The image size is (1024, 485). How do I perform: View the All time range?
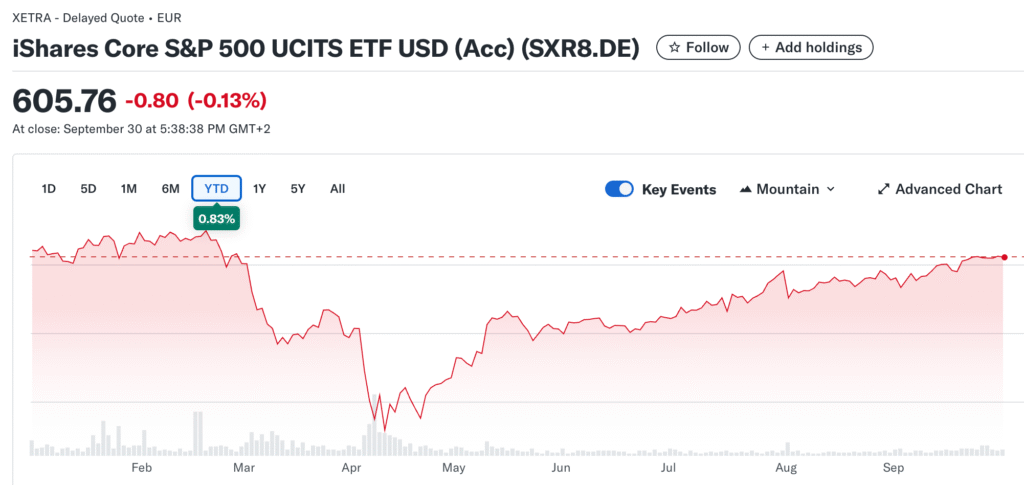tap(337, 188)
